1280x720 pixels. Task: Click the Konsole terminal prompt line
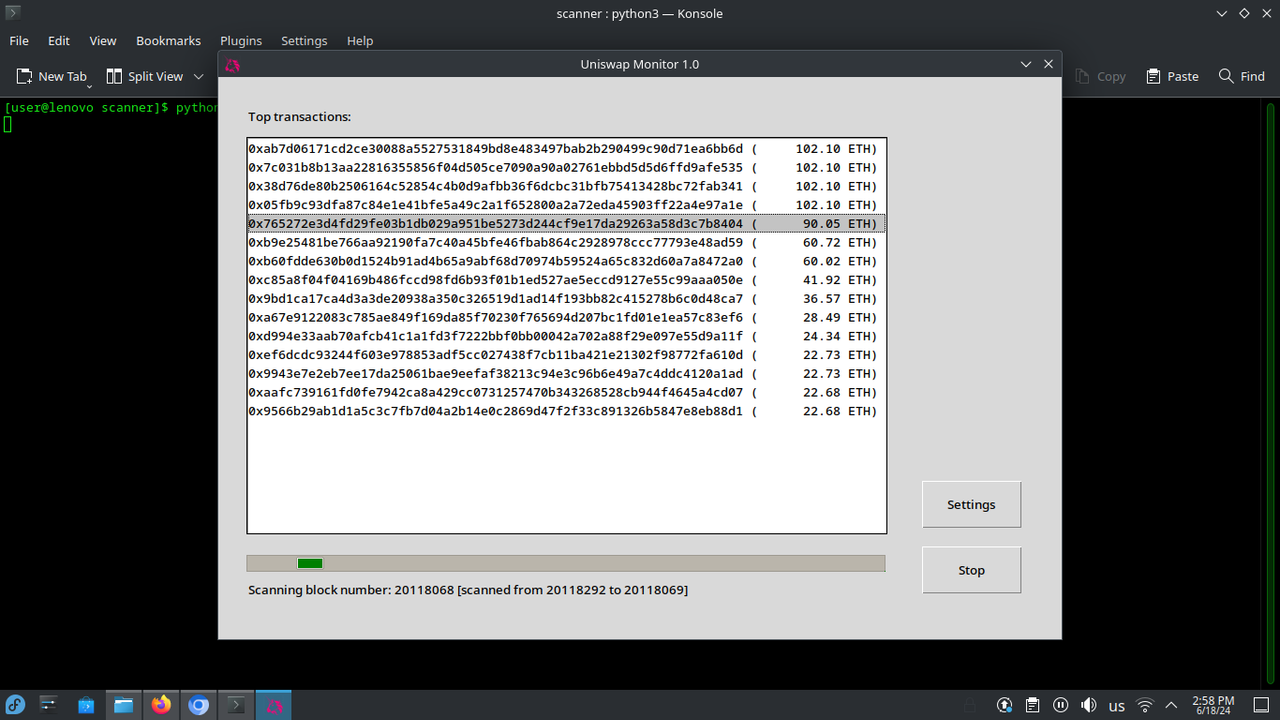(x=110, y=107)
